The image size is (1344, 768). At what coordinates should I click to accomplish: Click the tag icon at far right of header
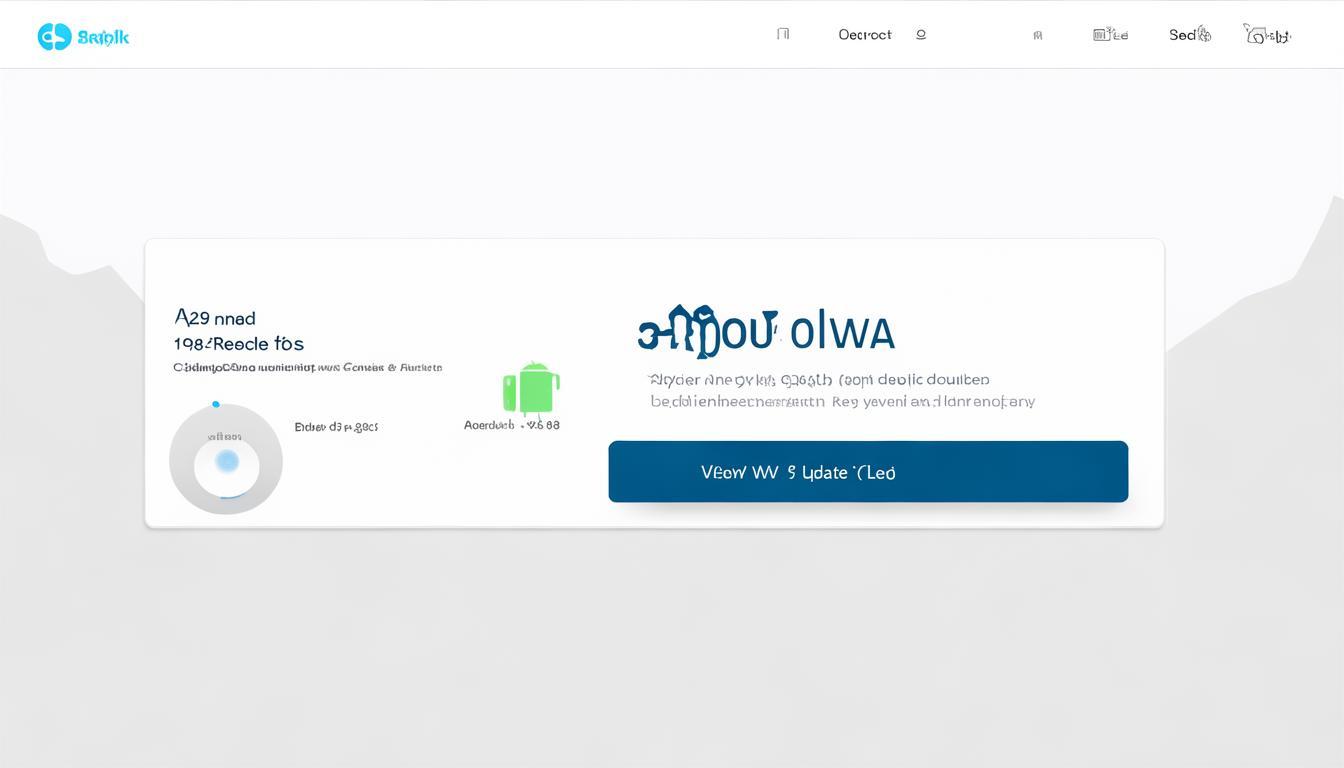pos(1266,35)
